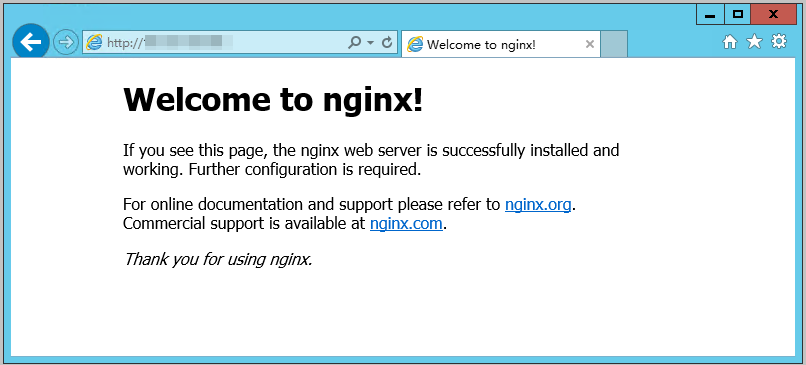Click the text "Thank you for using nginx."

pos(218,259)
